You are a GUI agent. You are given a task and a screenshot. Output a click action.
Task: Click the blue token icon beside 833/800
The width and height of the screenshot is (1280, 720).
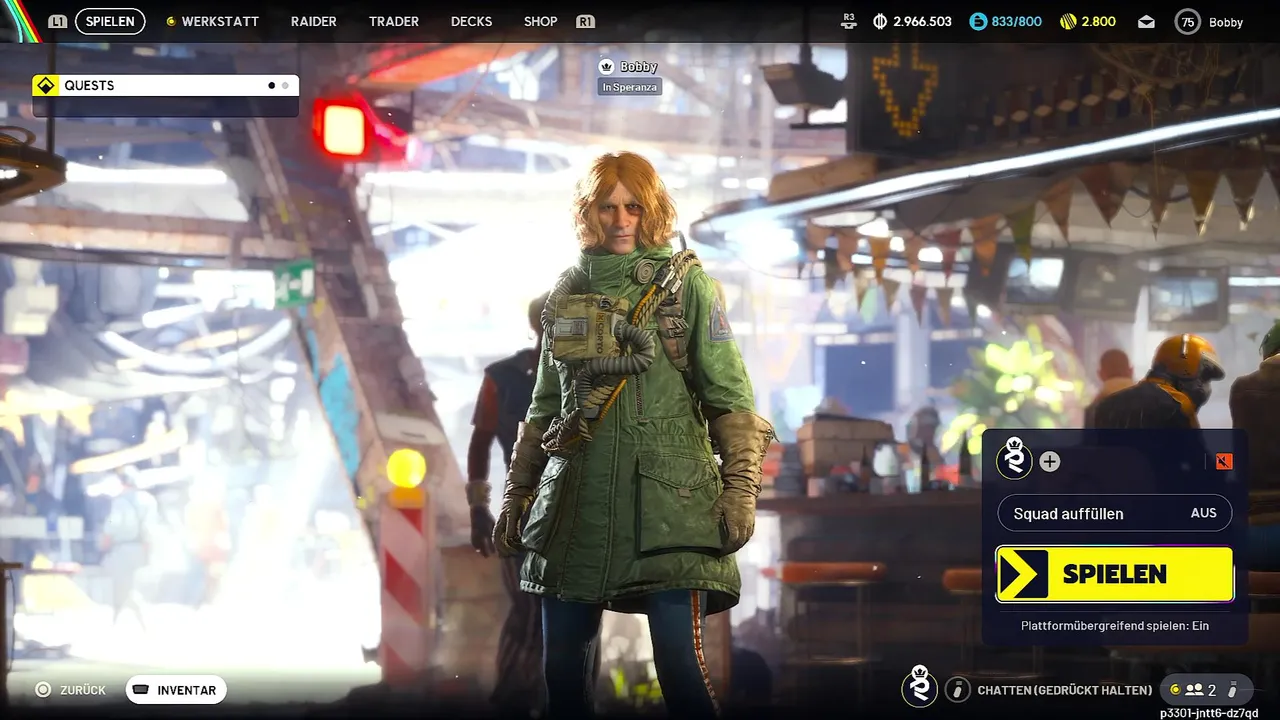(x=978, y=21)
